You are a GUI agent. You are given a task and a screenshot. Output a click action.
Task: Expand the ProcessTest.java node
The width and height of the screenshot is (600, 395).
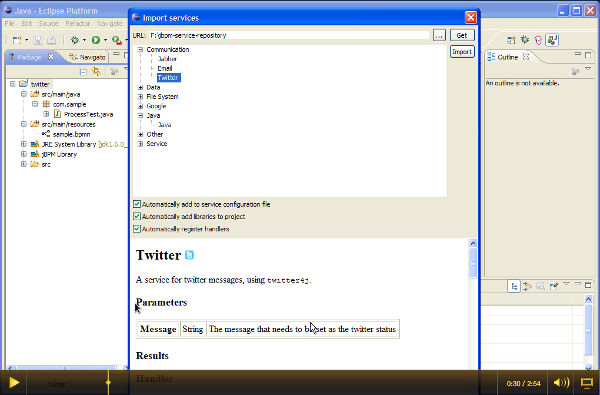(x=46, y=114)
